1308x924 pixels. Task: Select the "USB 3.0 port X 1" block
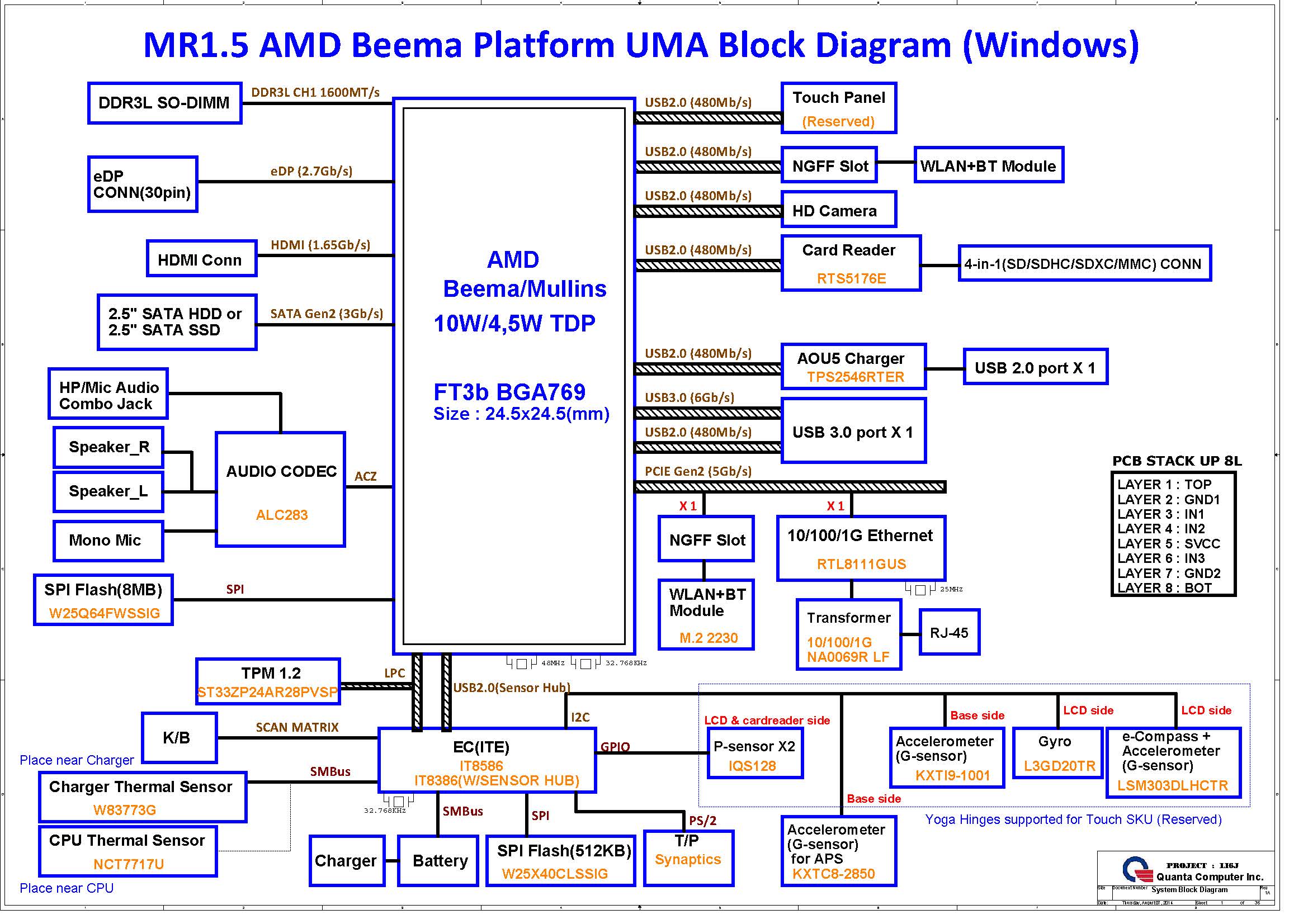click(853, 431)
